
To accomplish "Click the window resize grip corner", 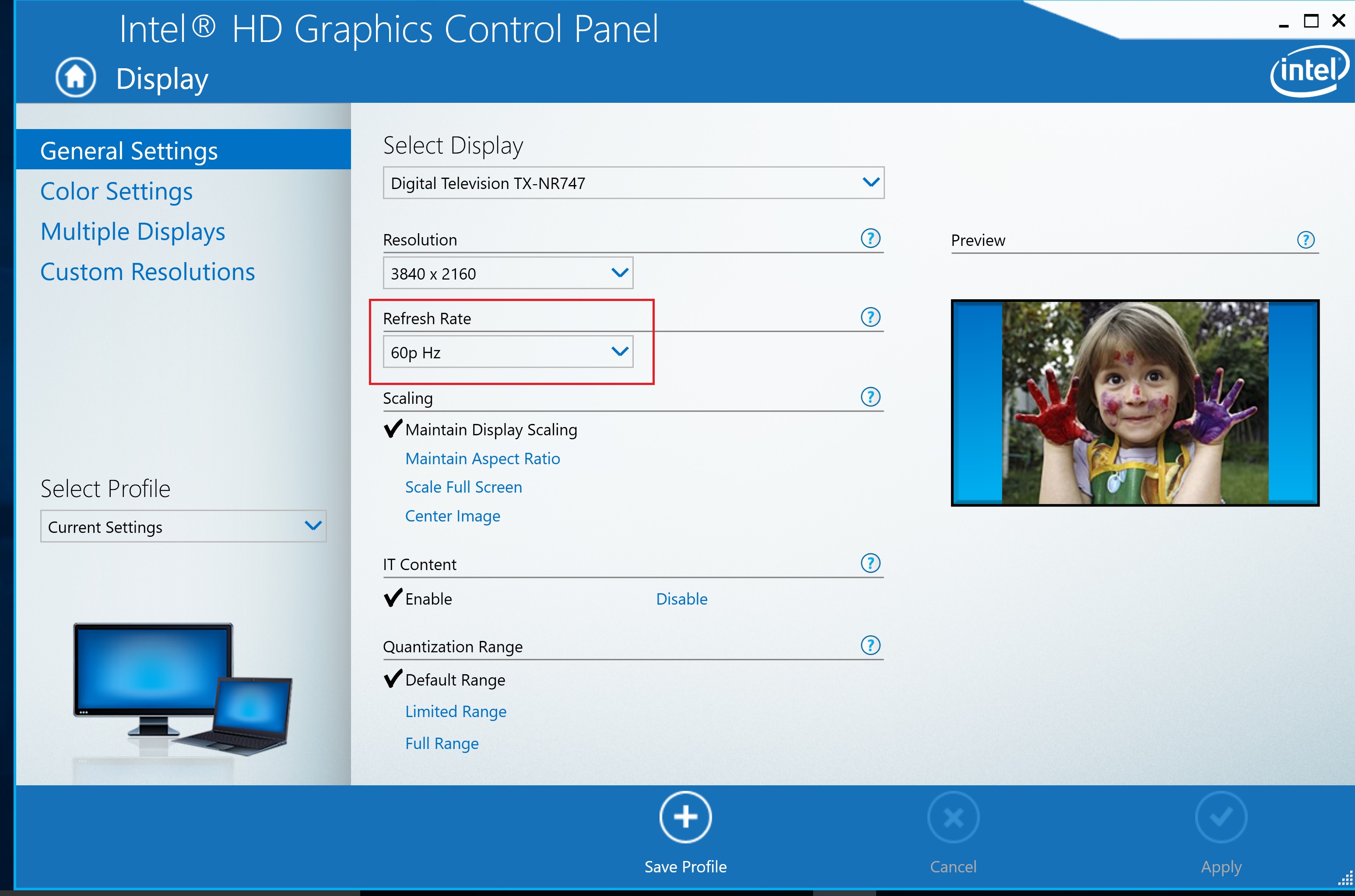I will [x=1346, y=879].
